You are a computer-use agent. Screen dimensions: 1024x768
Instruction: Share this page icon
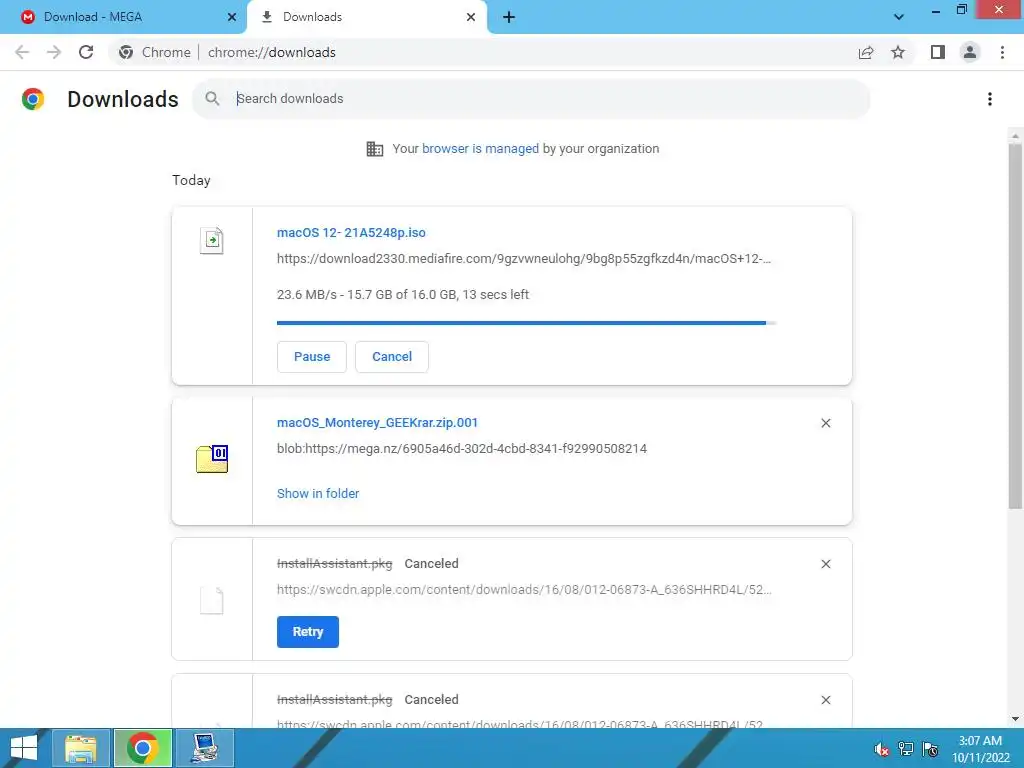tap(866, 52)
